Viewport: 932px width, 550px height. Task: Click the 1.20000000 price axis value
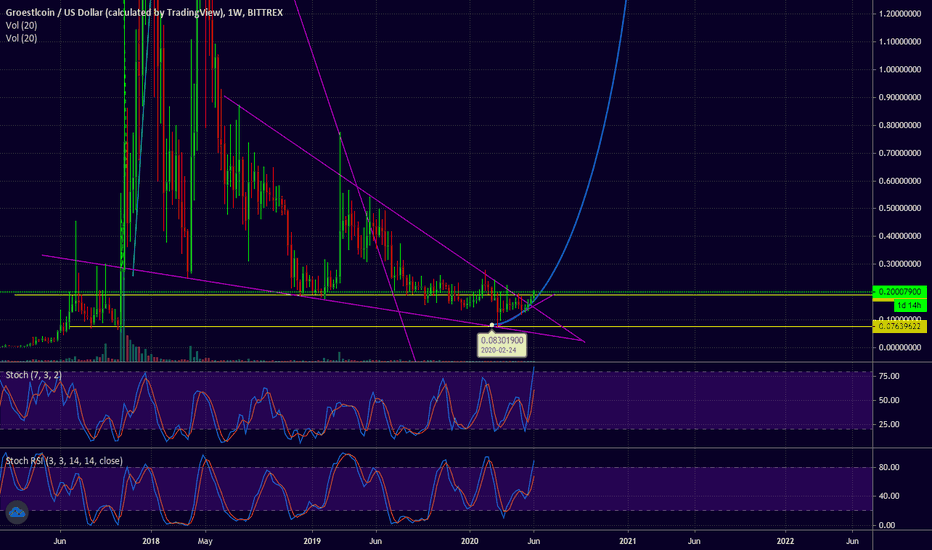click(x=900, y=14)
